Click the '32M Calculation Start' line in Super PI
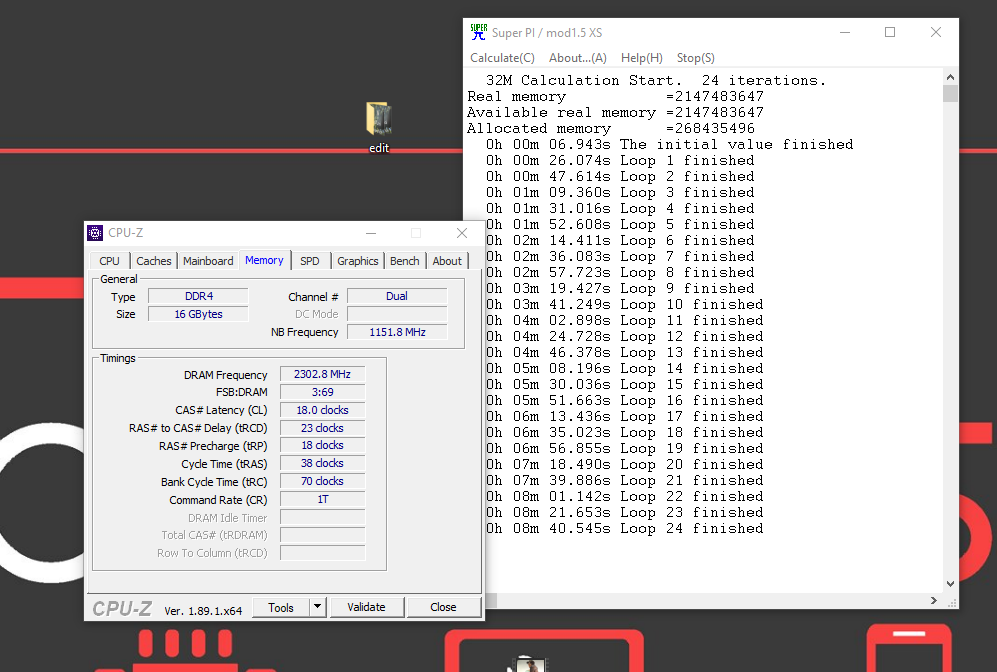 pos(656,80)
